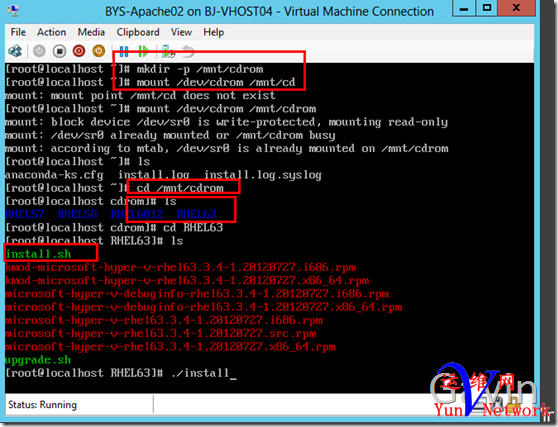
Task: Click the 'anaconda-ks.cfg' file name
Action: pos(54,175)
